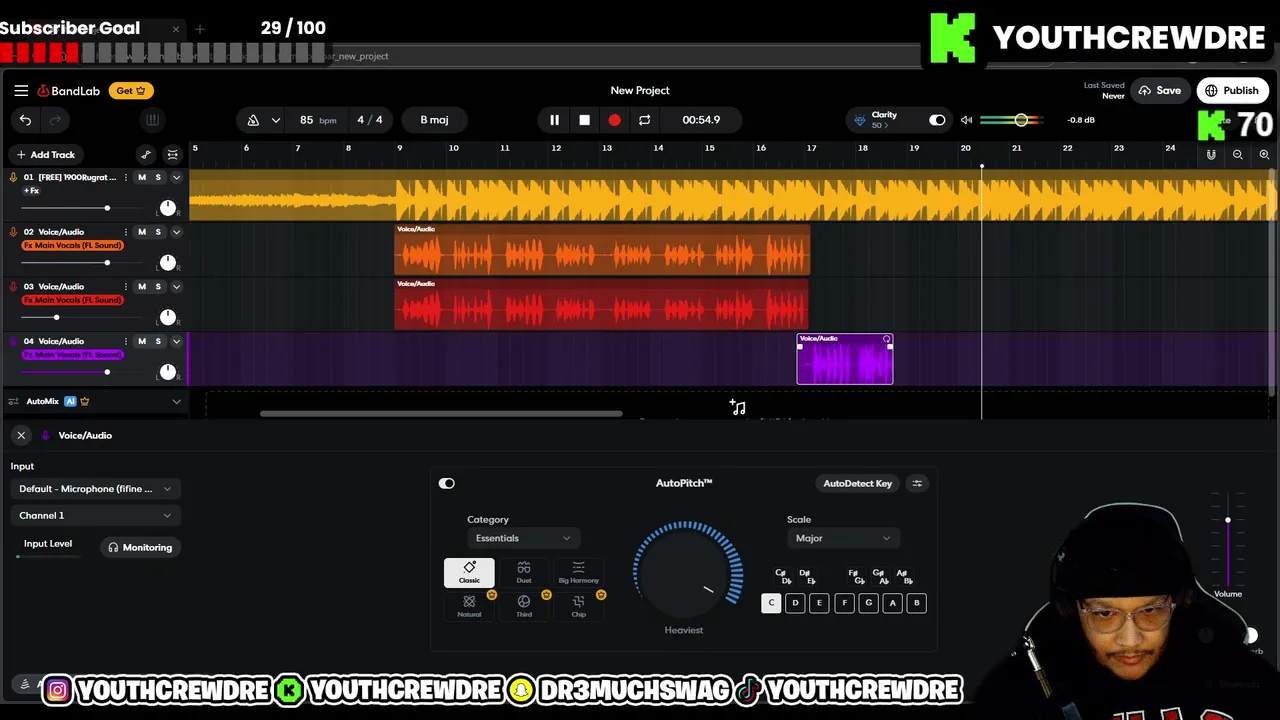This screenshot has height=720, width=1280.
Task: Expand track 03 chevron
Action: (176, 287)
